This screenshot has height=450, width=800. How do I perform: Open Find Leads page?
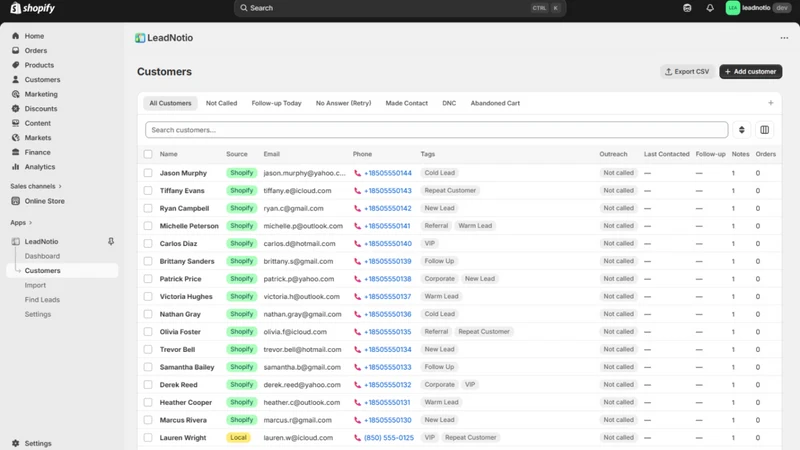click(42, 299)
